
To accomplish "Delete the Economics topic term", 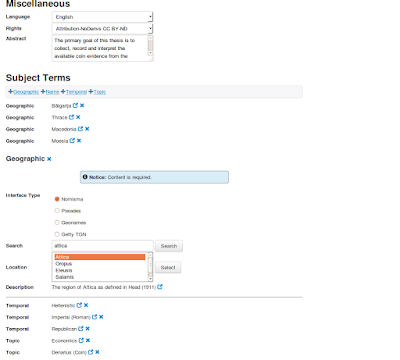I will (88, 340).
